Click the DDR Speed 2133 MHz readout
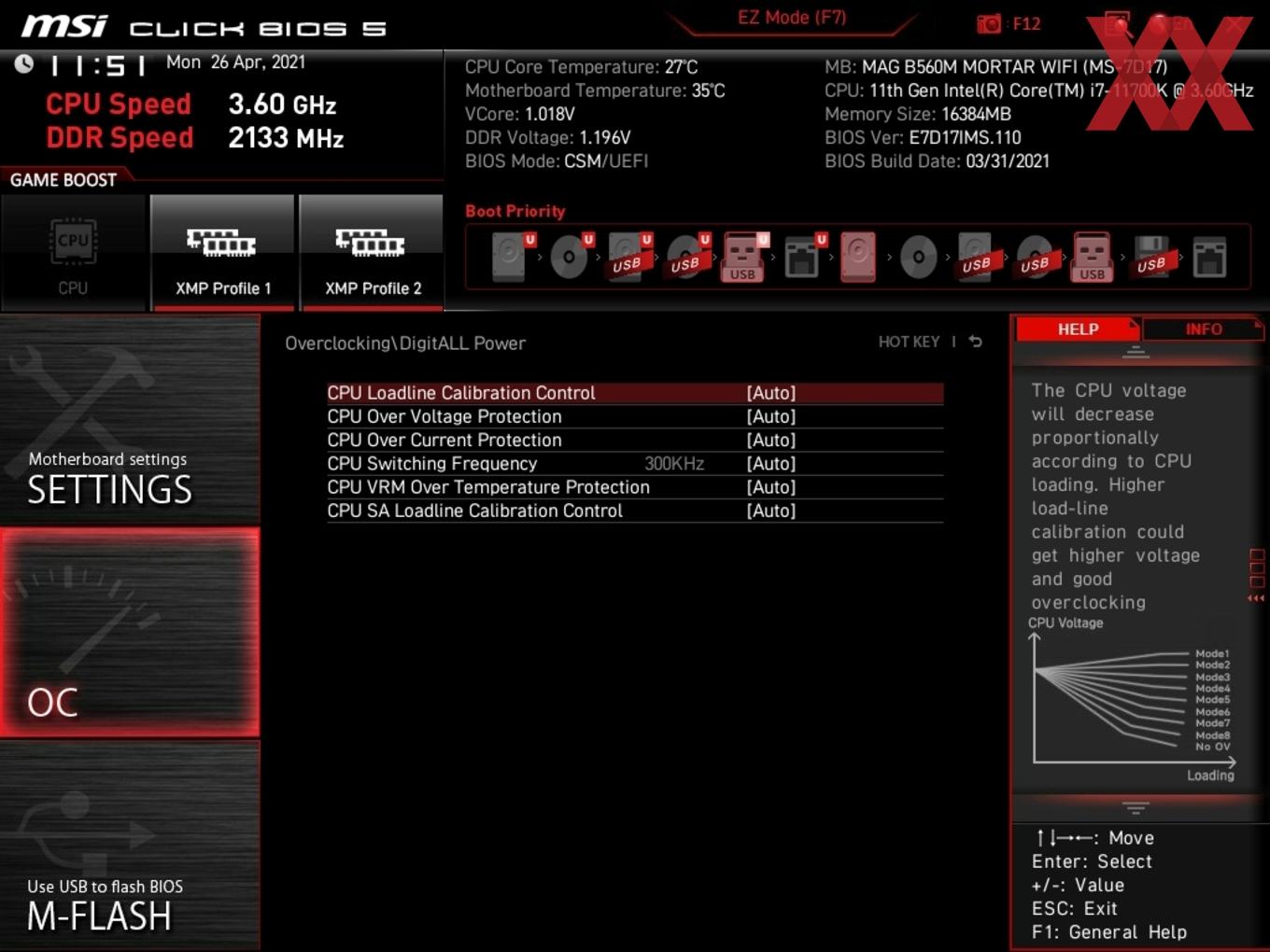This screenshot has width=1270, height=952. (195, 137)
